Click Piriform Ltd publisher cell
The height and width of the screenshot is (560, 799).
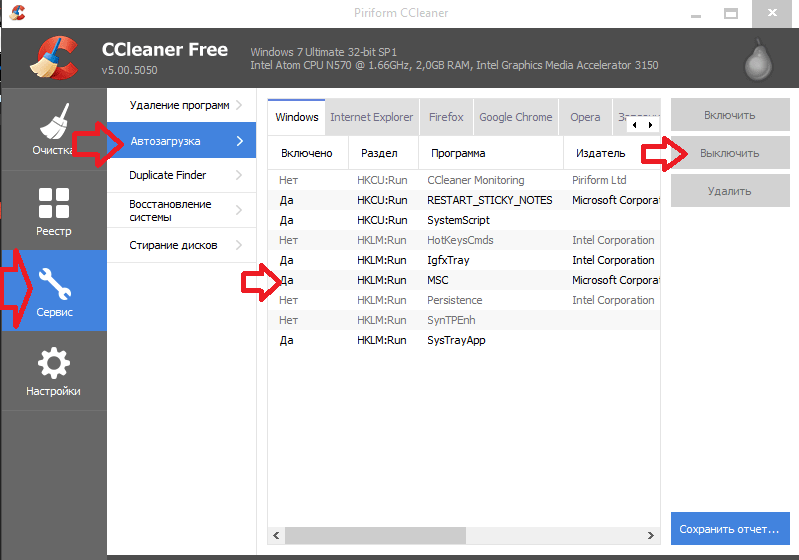click(x=599, y=180)
